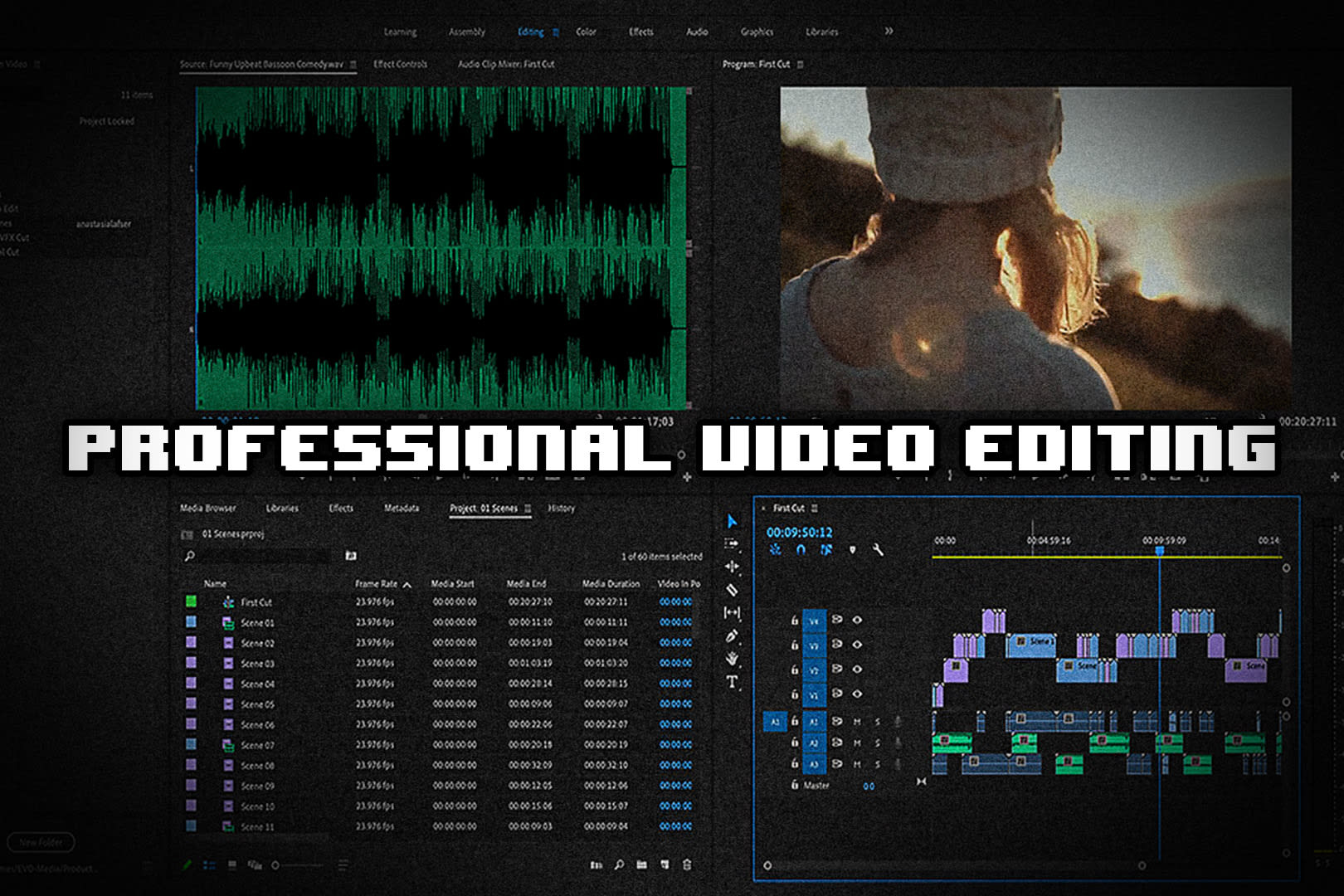Switch to the Color workspace
The height and width of the screenshot is (896, 1344).
point(586,32)
